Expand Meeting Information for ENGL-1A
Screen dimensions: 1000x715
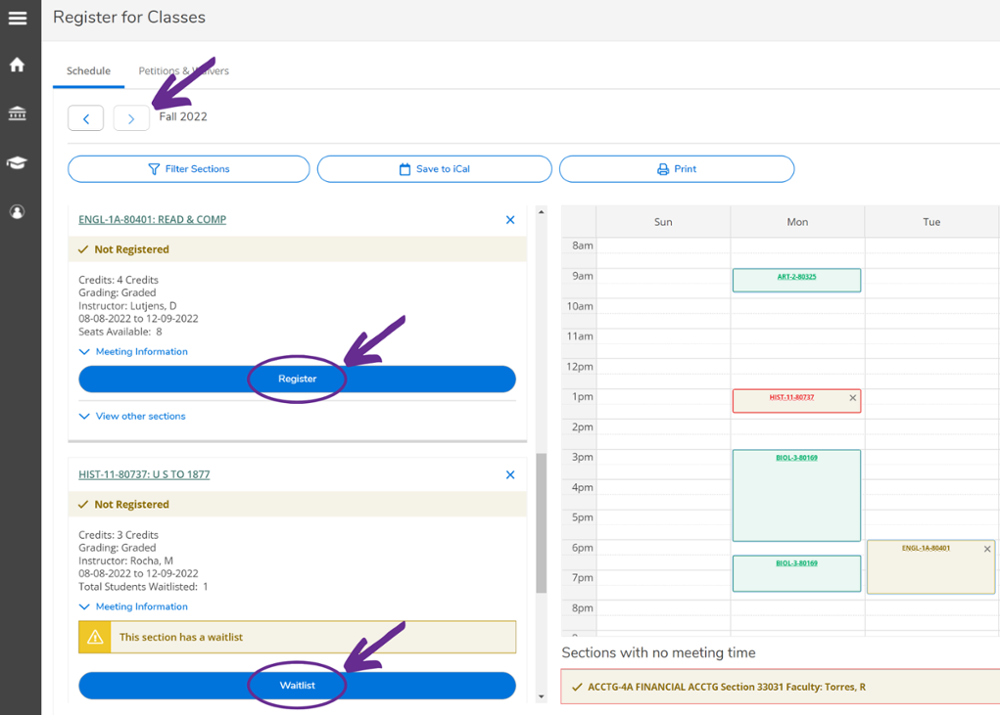click(x=133, y=351)
